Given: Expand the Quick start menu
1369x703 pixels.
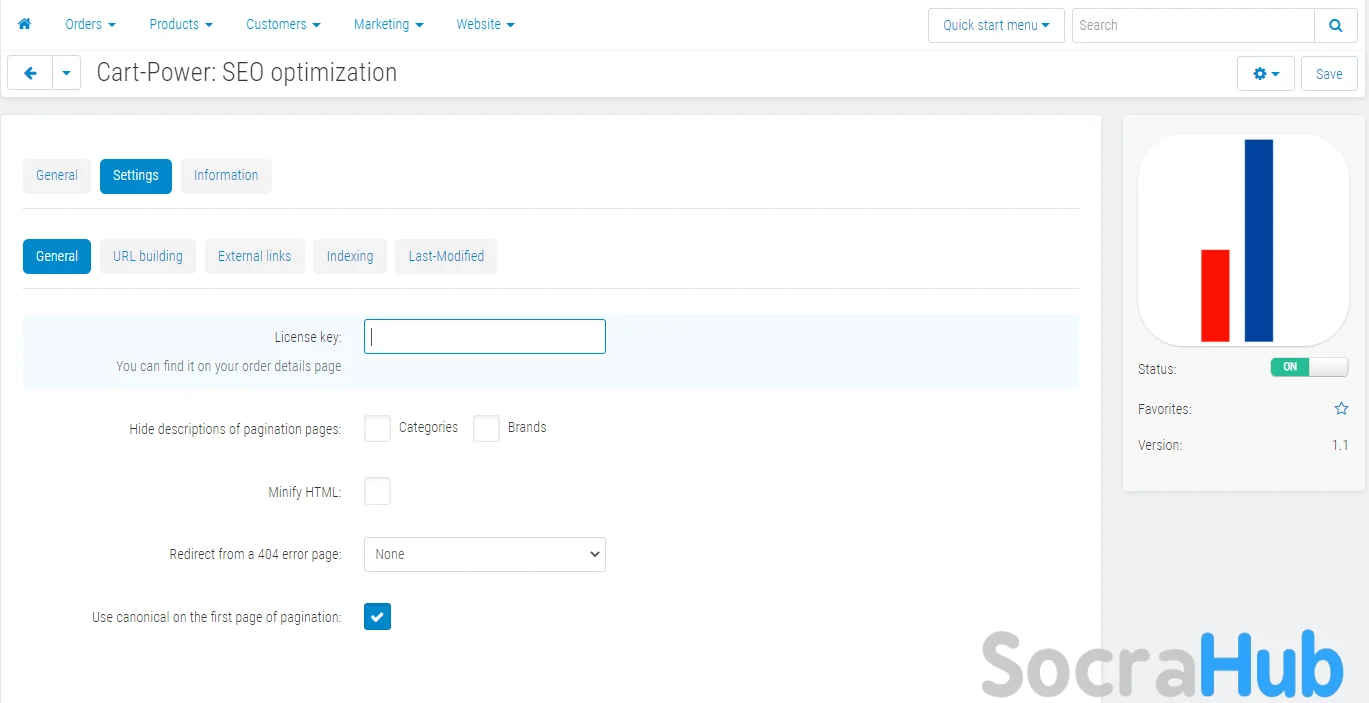Looking at the screenshot, I should point(995,25).
